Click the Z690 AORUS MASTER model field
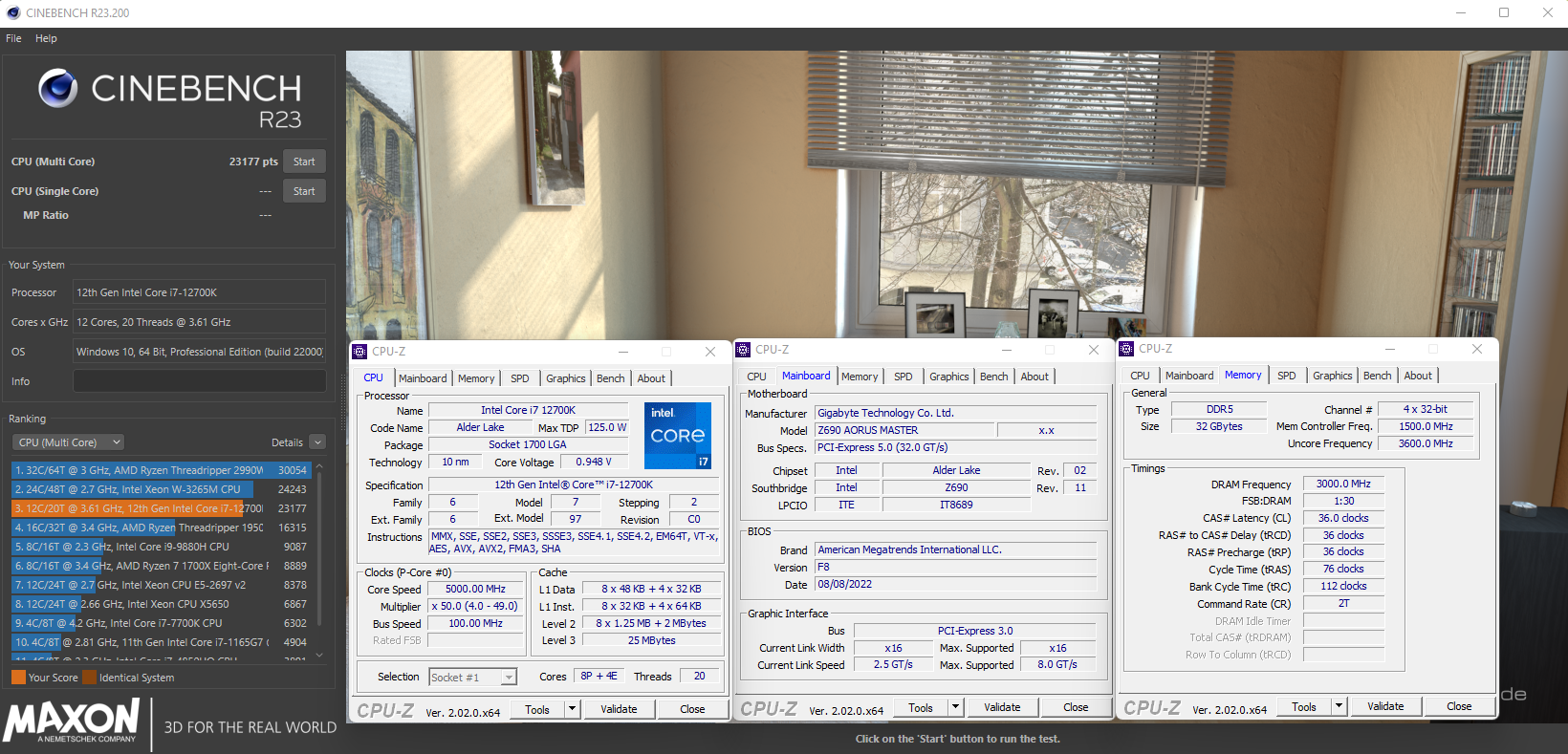This screenshot has height=754, width=1568. (x=904, y=430)
